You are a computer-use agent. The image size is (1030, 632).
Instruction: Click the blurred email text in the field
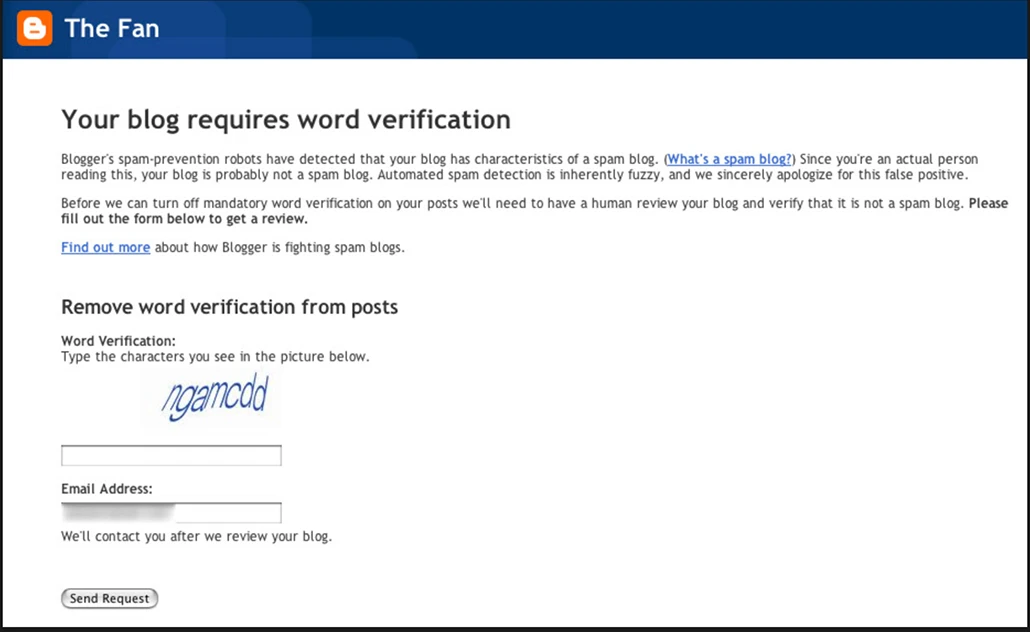(x=117, y=513)
